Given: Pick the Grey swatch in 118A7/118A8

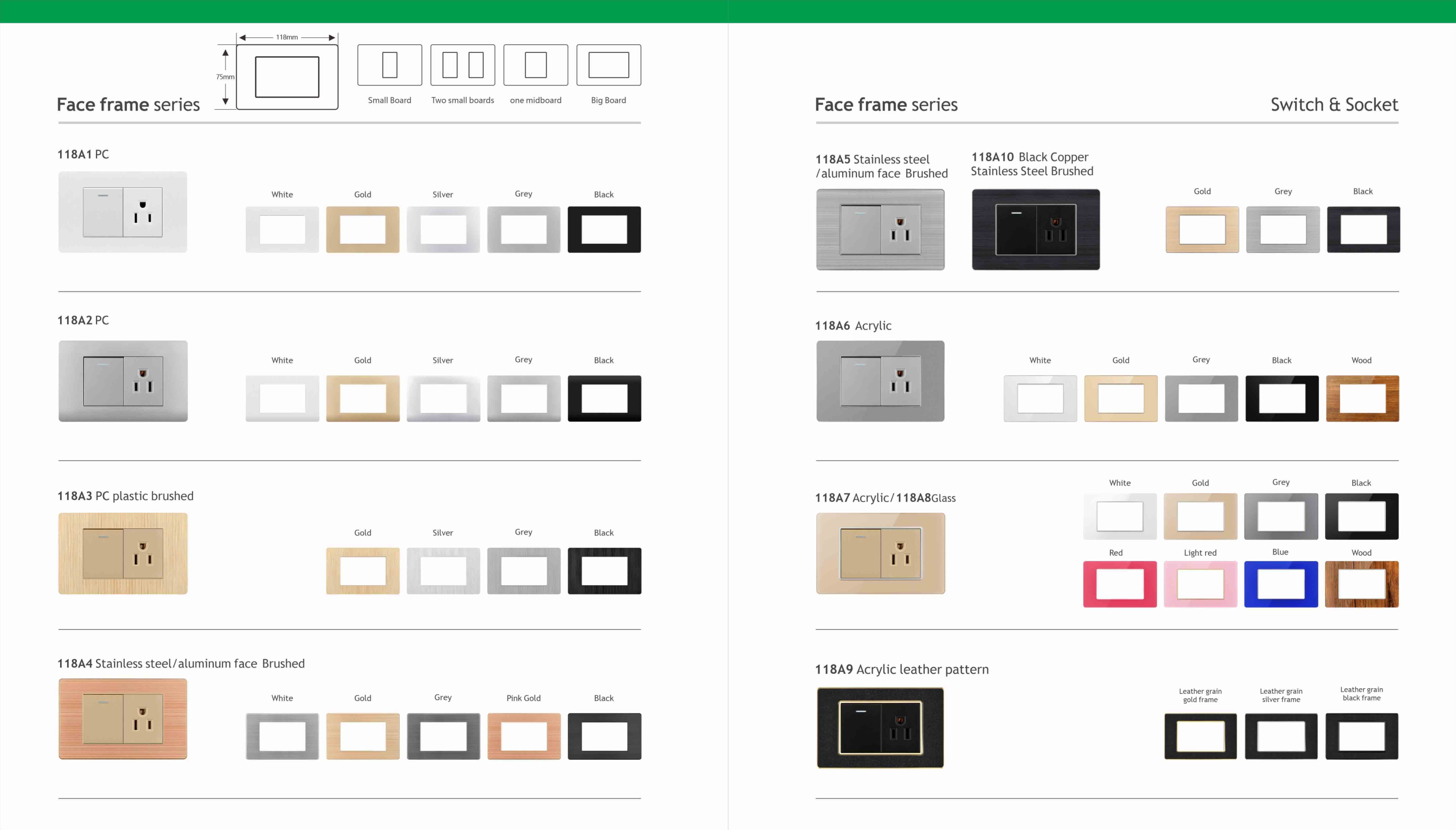Looking at the screenshot, I should coord(1281,516).
